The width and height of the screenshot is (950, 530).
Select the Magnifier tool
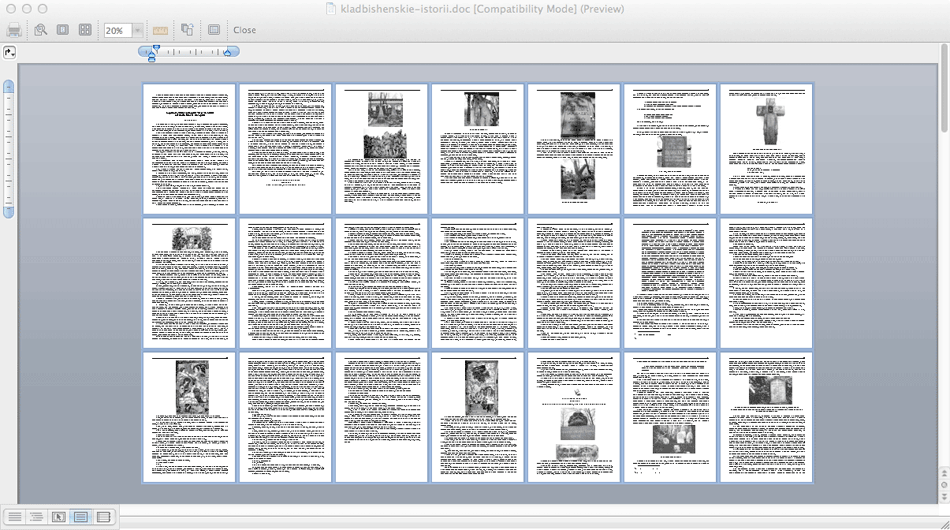point(40,30)
